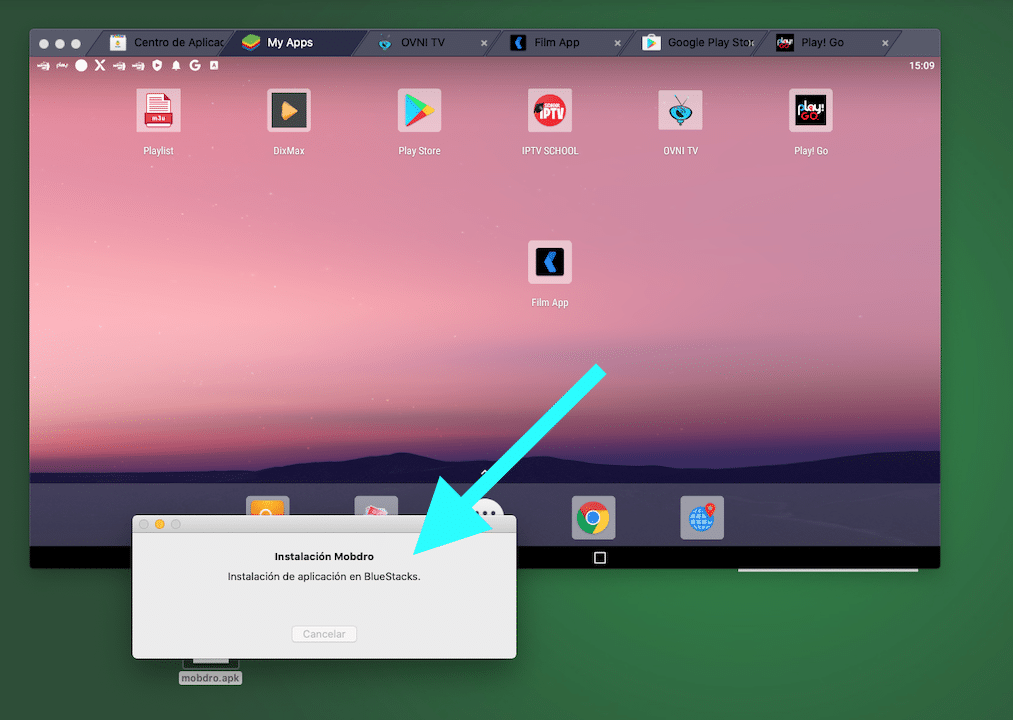Close the Film App tab
Image resolution: width=1013 pixels, height=720 pixels.
point(617,43)
